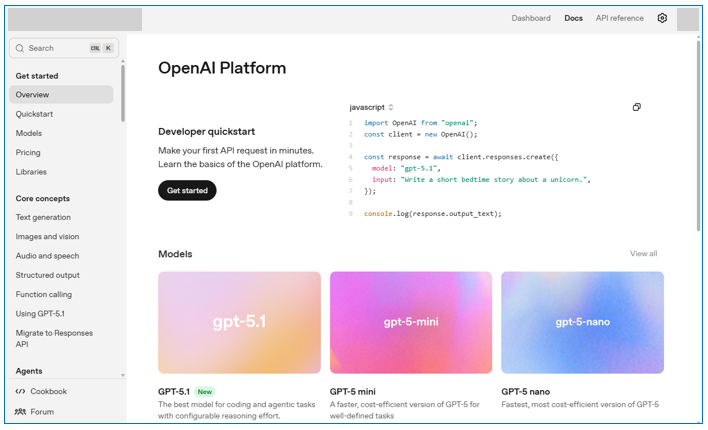Copy the code sample with copy icon
This screenshot has height=430, width=708.
[636, 107]
